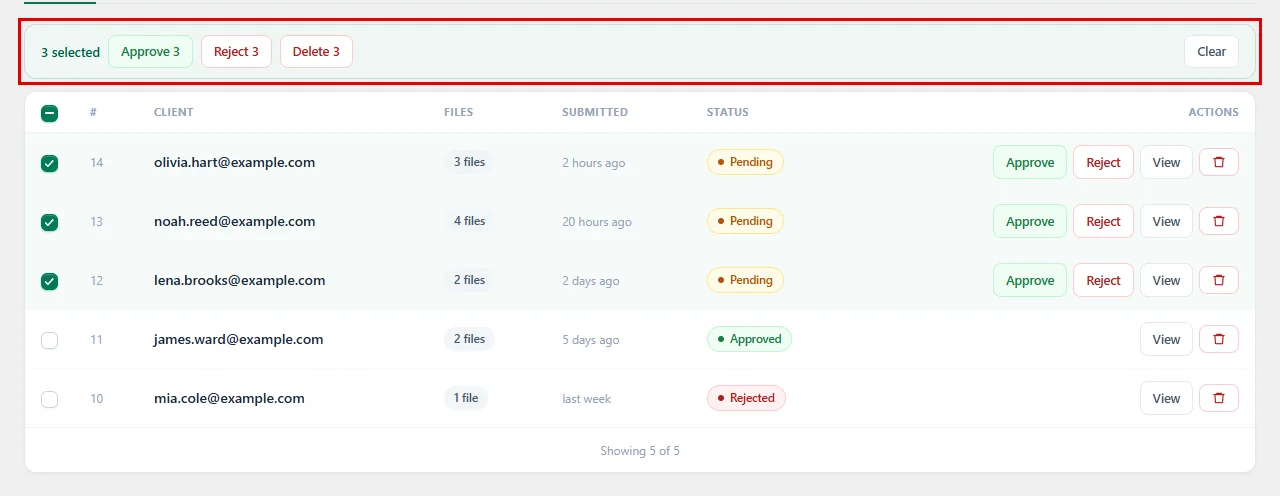Screen dimensions: 1280x496
Task: Click Pending status of olivia.hart row
Action: (745, 162)
